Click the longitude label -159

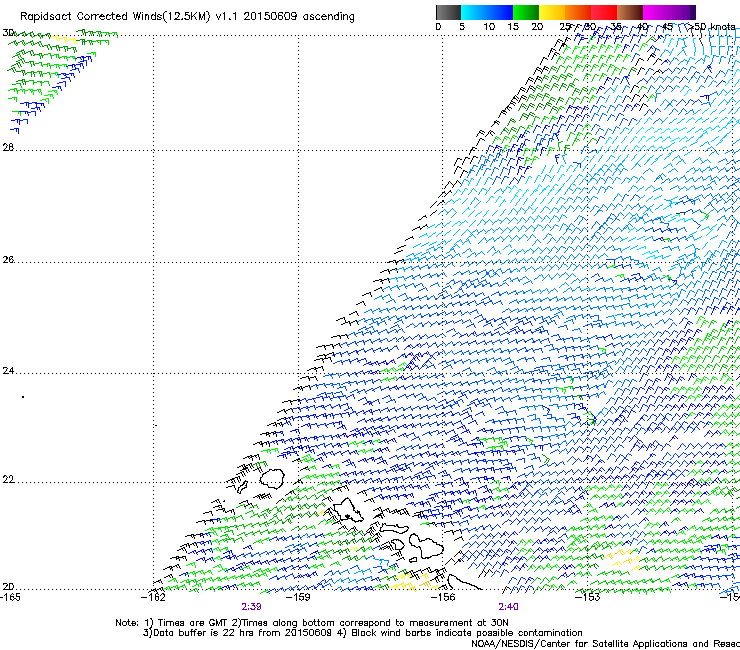point(298,597)
